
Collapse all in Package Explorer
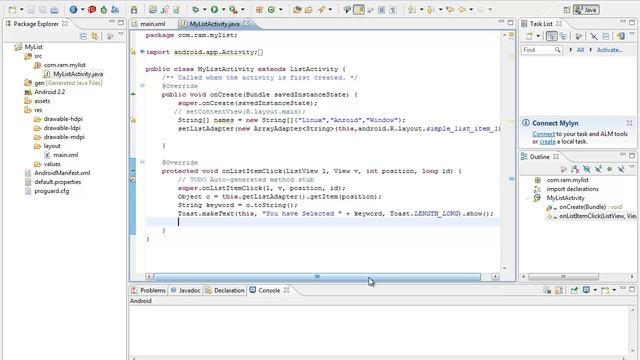click(83, 36)
